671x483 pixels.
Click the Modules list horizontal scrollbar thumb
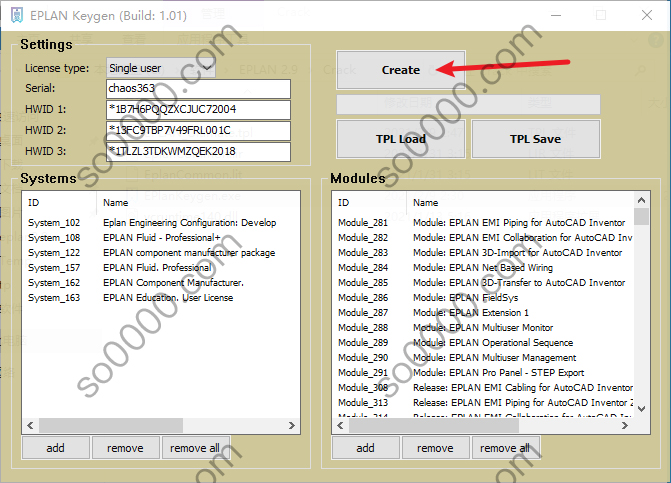[x=434, y=426]
